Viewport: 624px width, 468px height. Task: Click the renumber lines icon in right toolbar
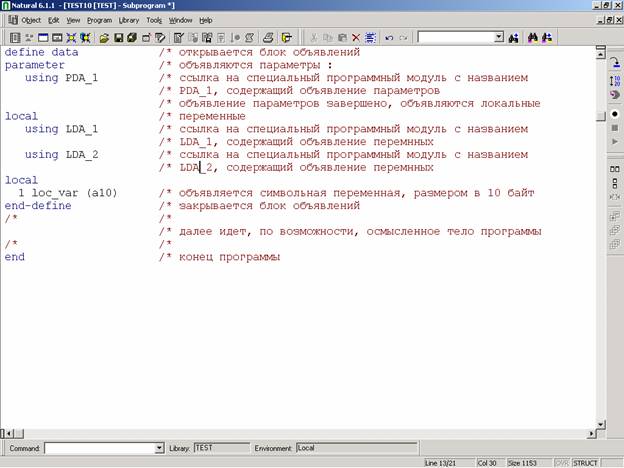[614, 79]
